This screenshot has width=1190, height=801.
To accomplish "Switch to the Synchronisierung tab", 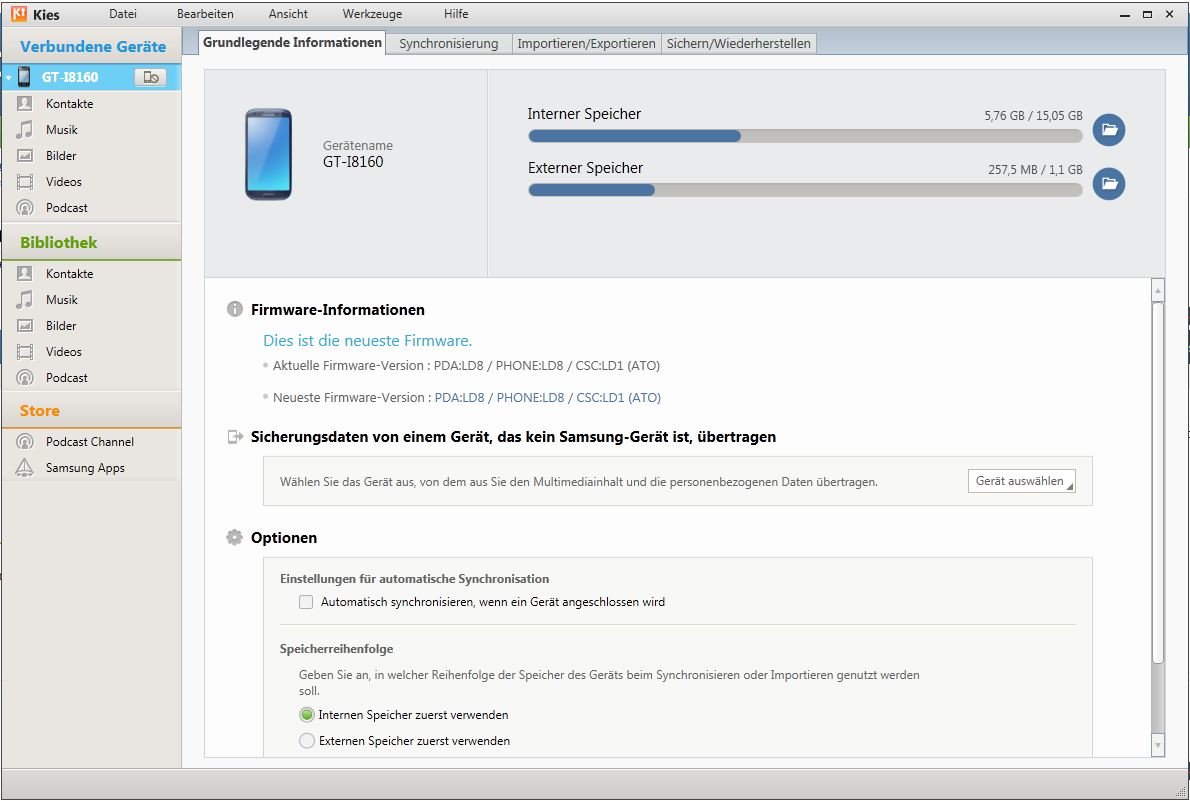I will tap(449, 43).
